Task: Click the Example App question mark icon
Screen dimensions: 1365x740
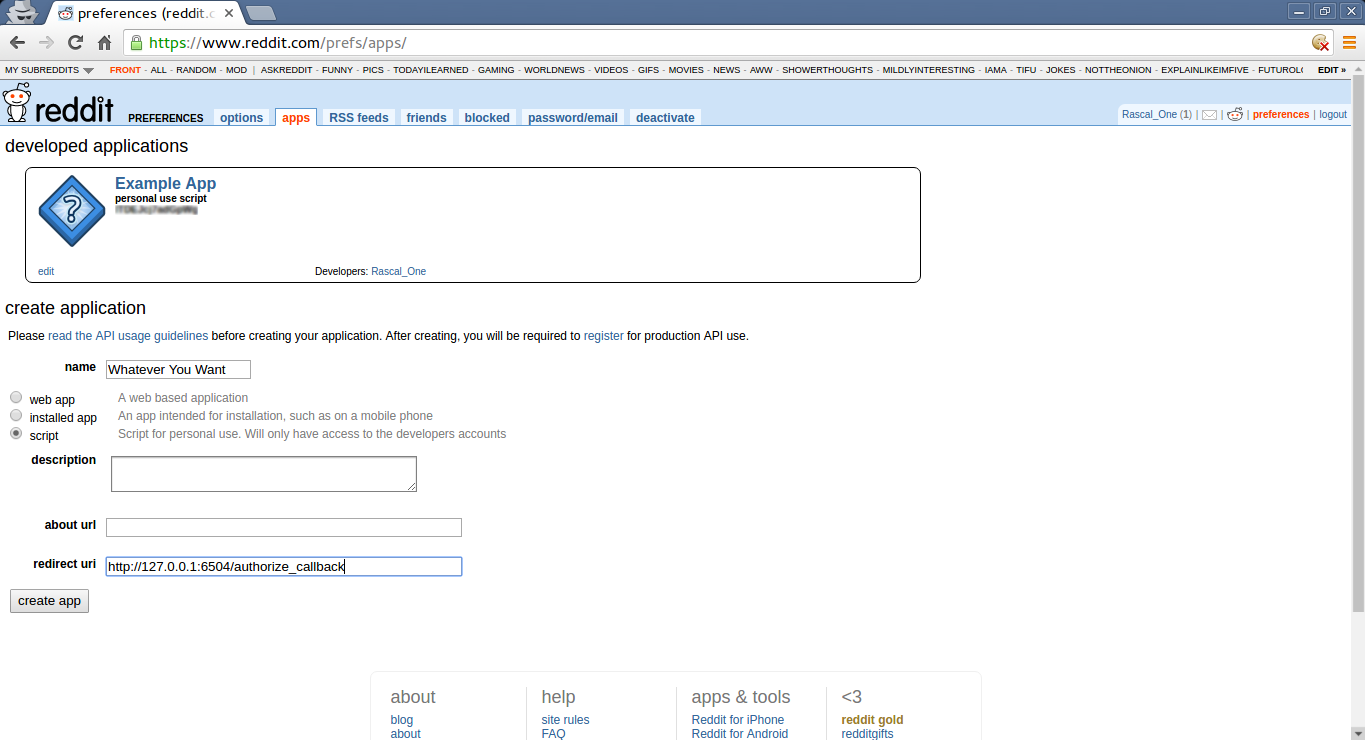Action: 71,211
